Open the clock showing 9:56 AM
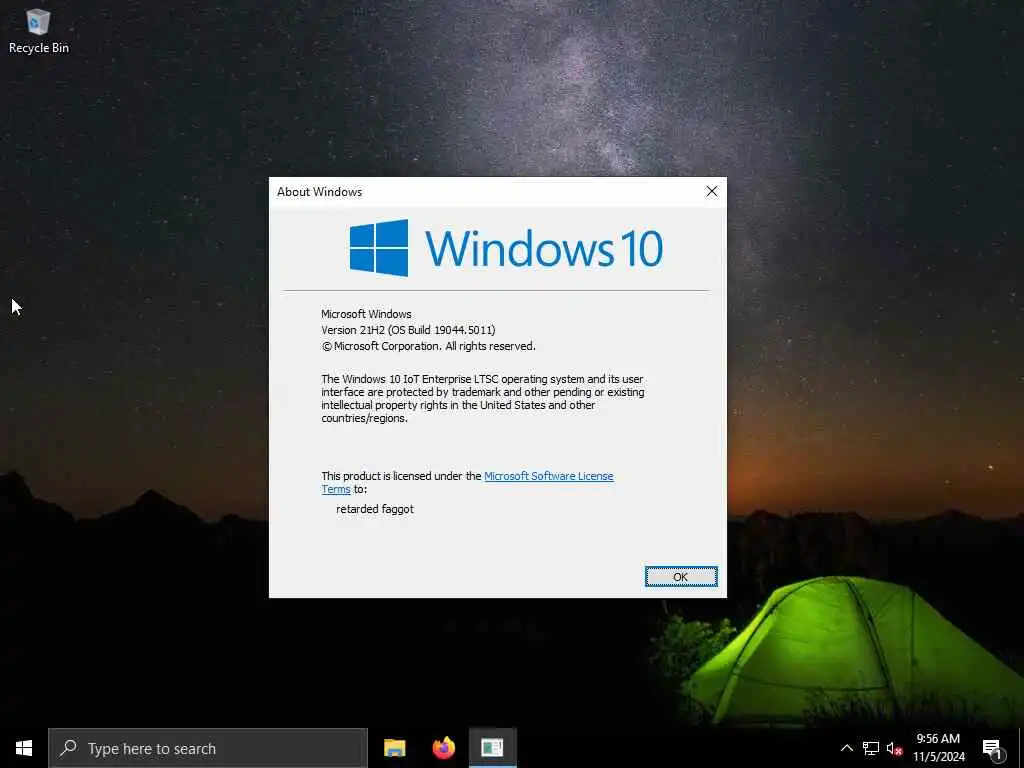Image resolution: width=1024 pixels, height=768 pixels. [x=938, y=748]
